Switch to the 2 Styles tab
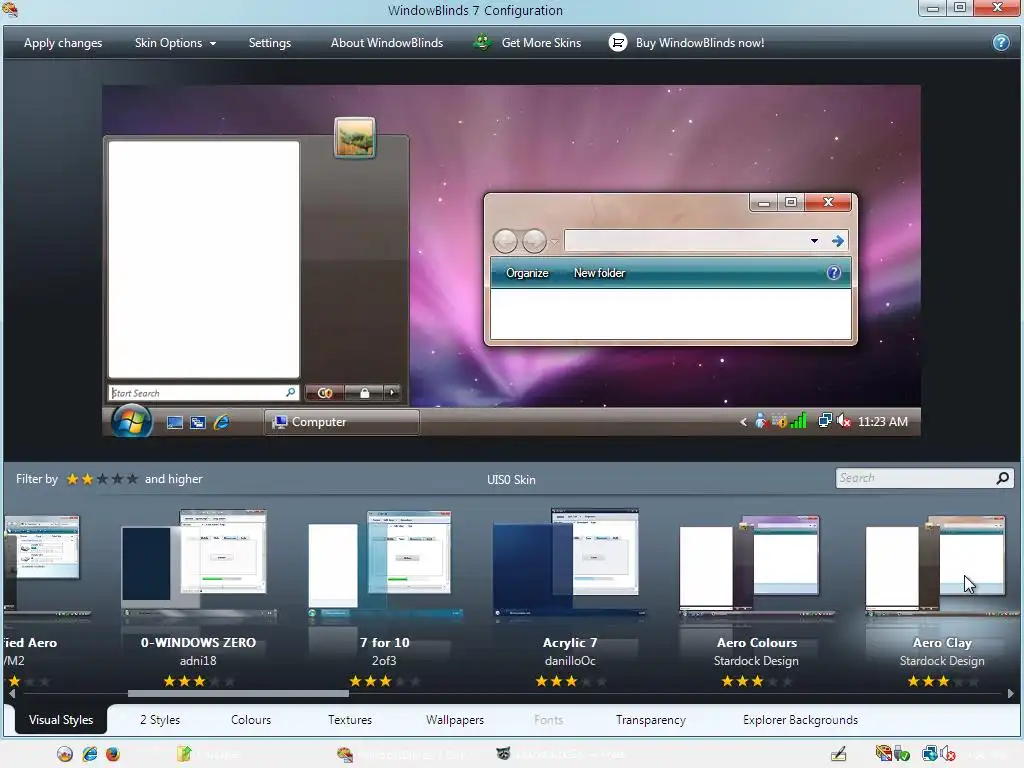The image size is (1024, 768). coord(160,720)
